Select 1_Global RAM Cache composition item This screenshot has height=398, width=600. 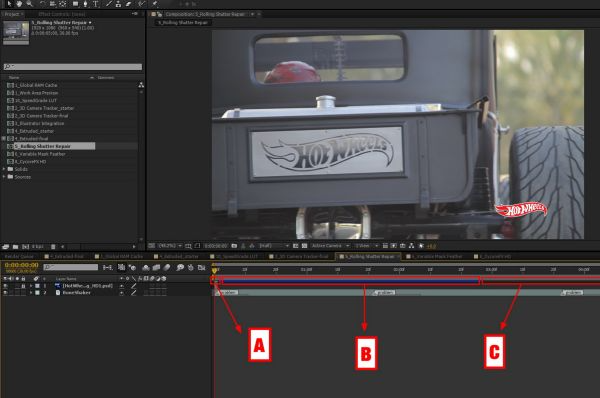[x=36, y=85]
